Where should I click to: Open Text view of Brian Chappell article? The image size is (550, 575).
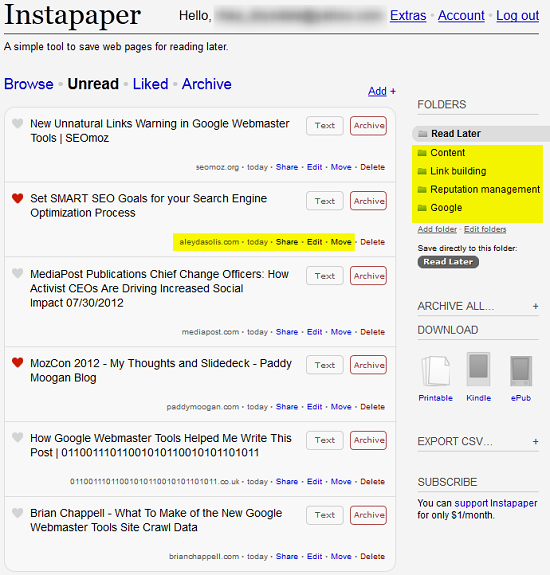point(325,515)
